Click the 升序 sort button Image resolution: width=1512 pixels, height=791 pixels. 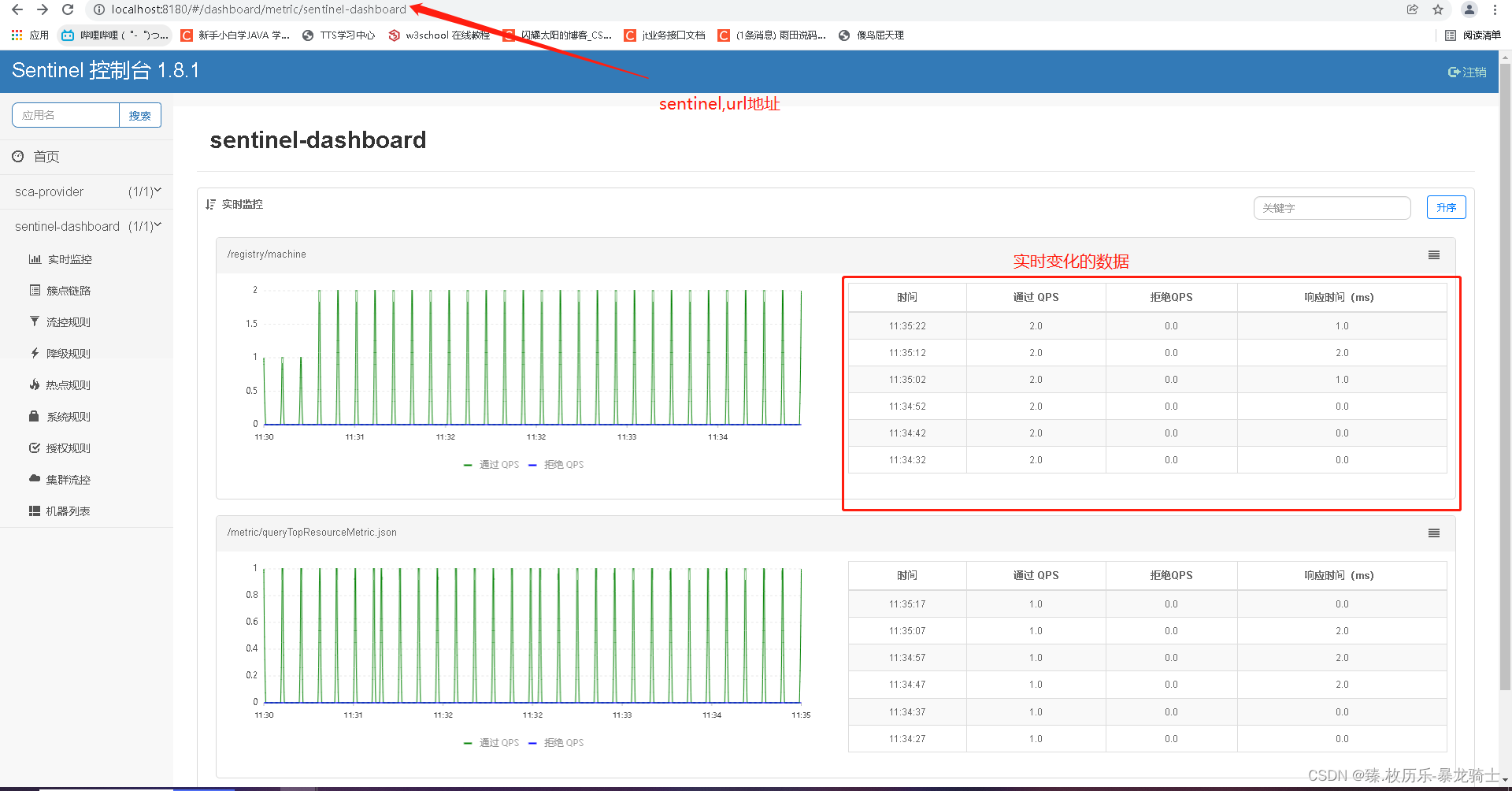coord(1446,207)
